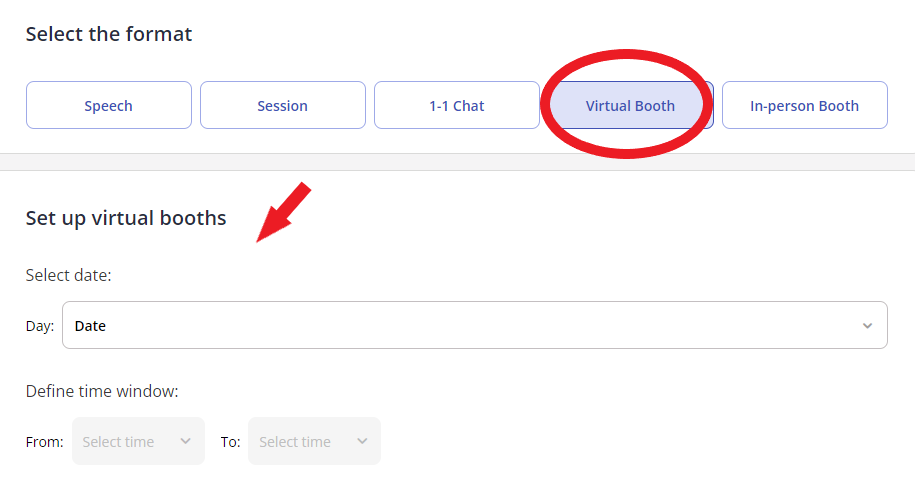Open the From time selector
915x495 pixels.
(x=138, y=441)
